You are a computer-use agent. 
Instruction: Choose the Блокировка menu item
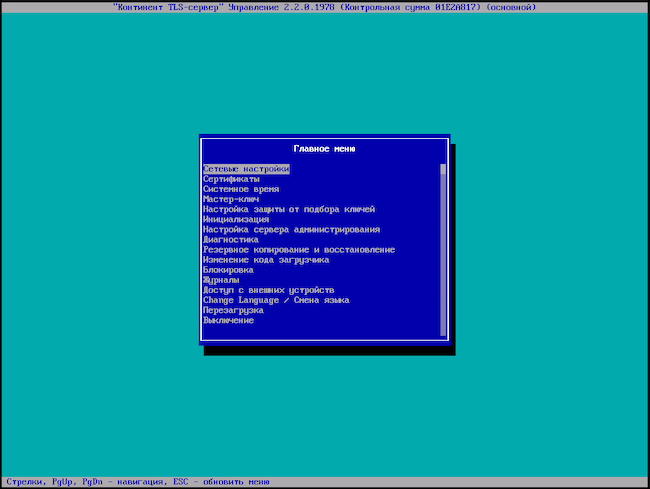pos(228,270)
